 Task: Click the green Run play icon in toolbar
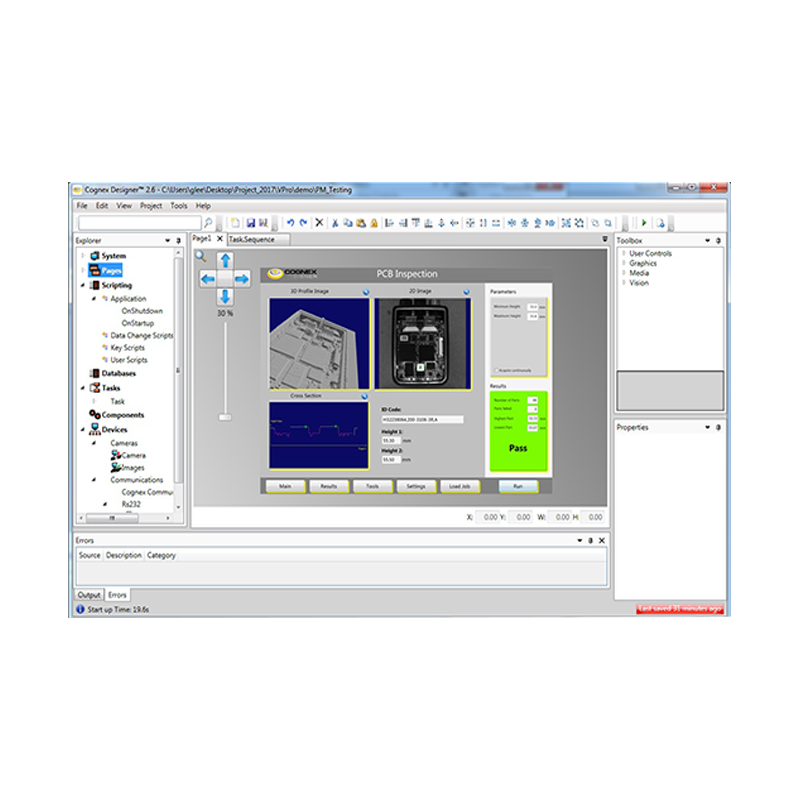pyautogui.click(x=644, y=223)
